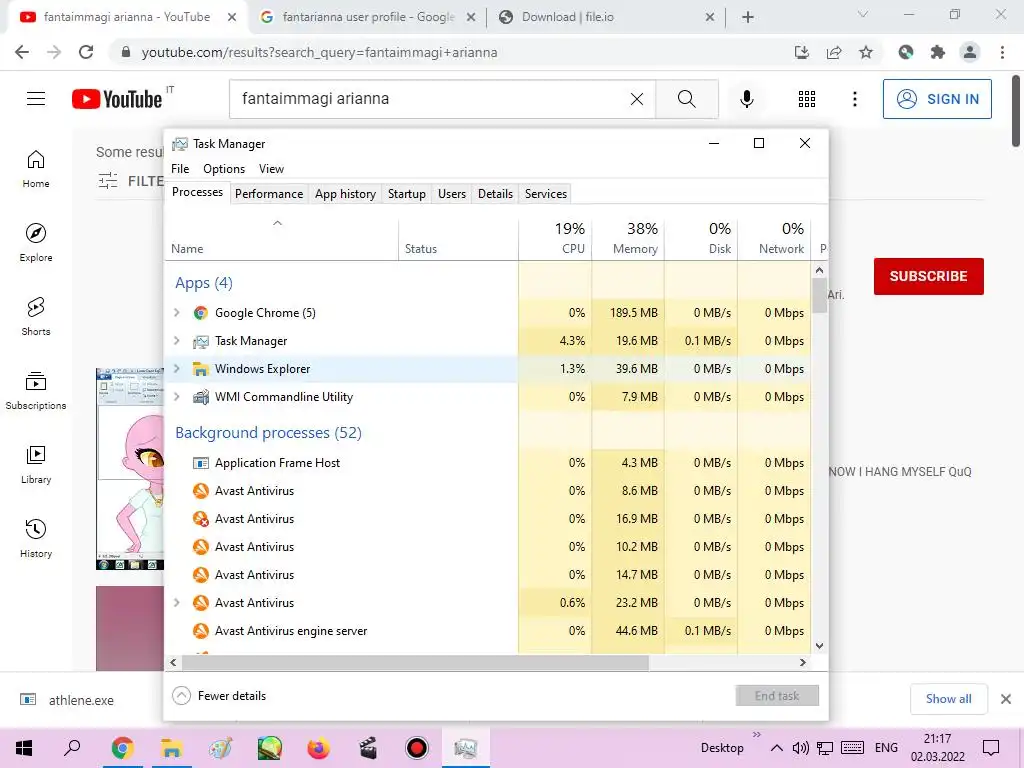Open Chrome extensions puzzle icon
This screenshot has height=768, width=1024.
tap(938, 52)
